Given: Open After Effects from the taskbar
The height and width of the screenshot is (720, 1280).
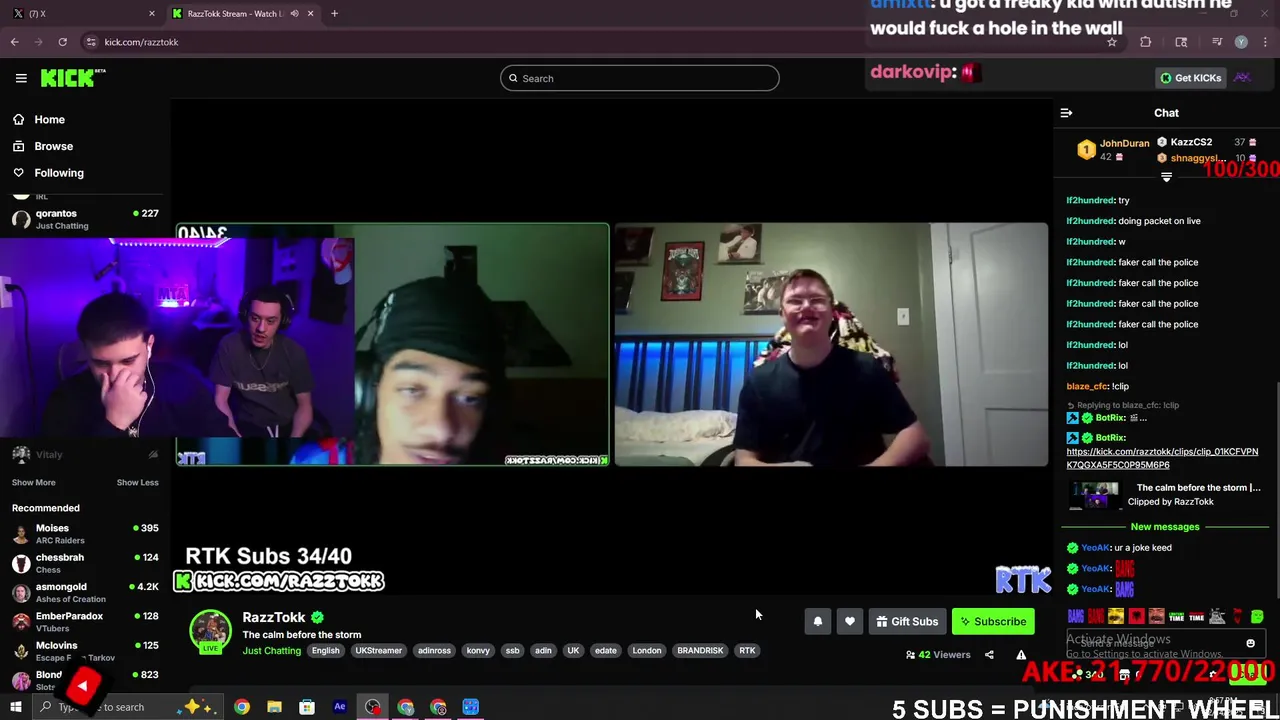Looking at the screenshot, I should click(x=340, y=707).
